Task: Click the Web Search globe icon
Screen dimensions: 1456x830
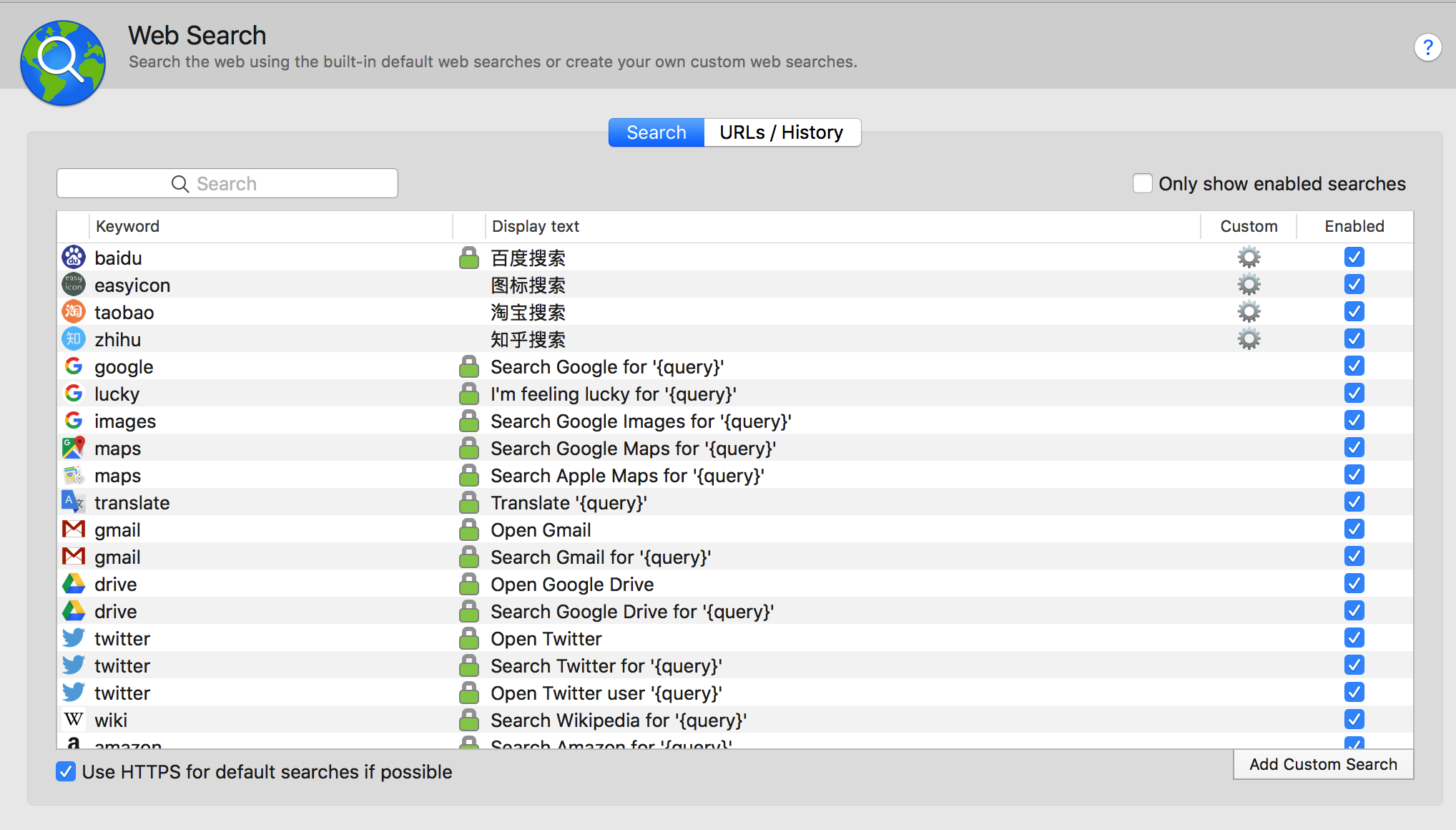Action: tap(63, 63)
